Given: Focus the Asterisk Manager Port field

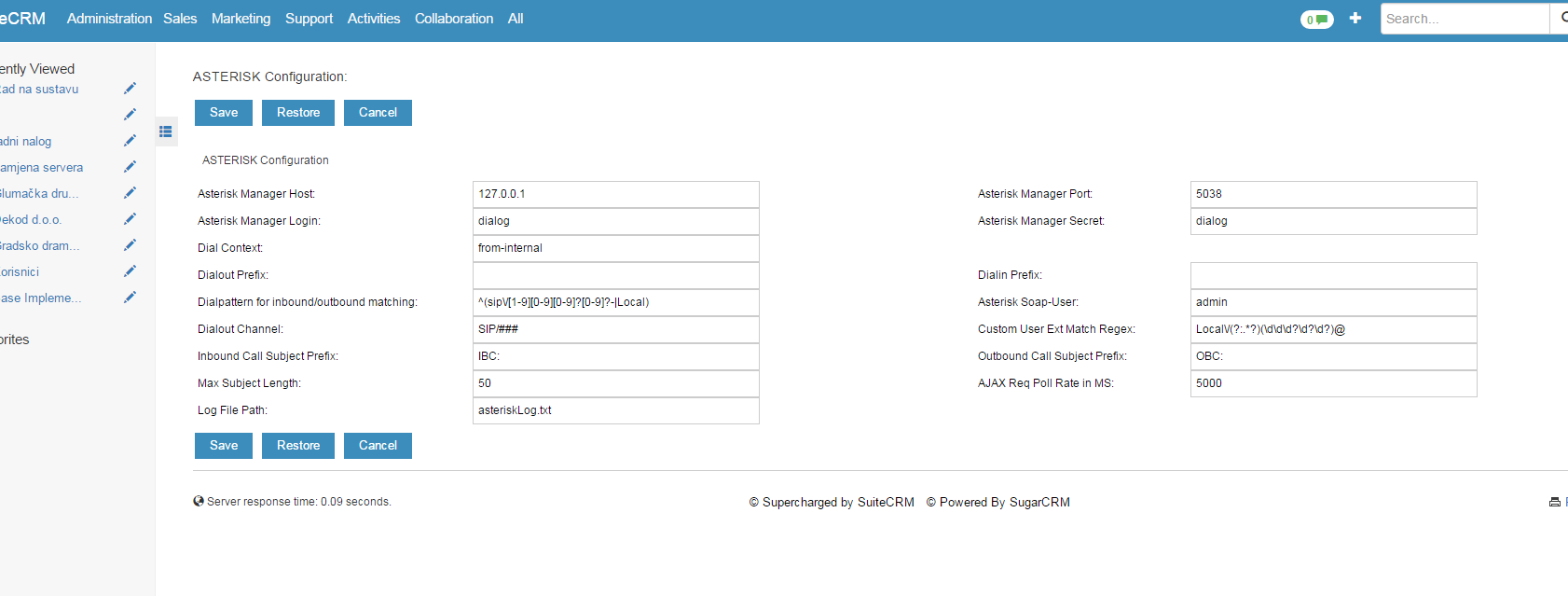Looking at the screenshot, I should tap(1334, 194).
